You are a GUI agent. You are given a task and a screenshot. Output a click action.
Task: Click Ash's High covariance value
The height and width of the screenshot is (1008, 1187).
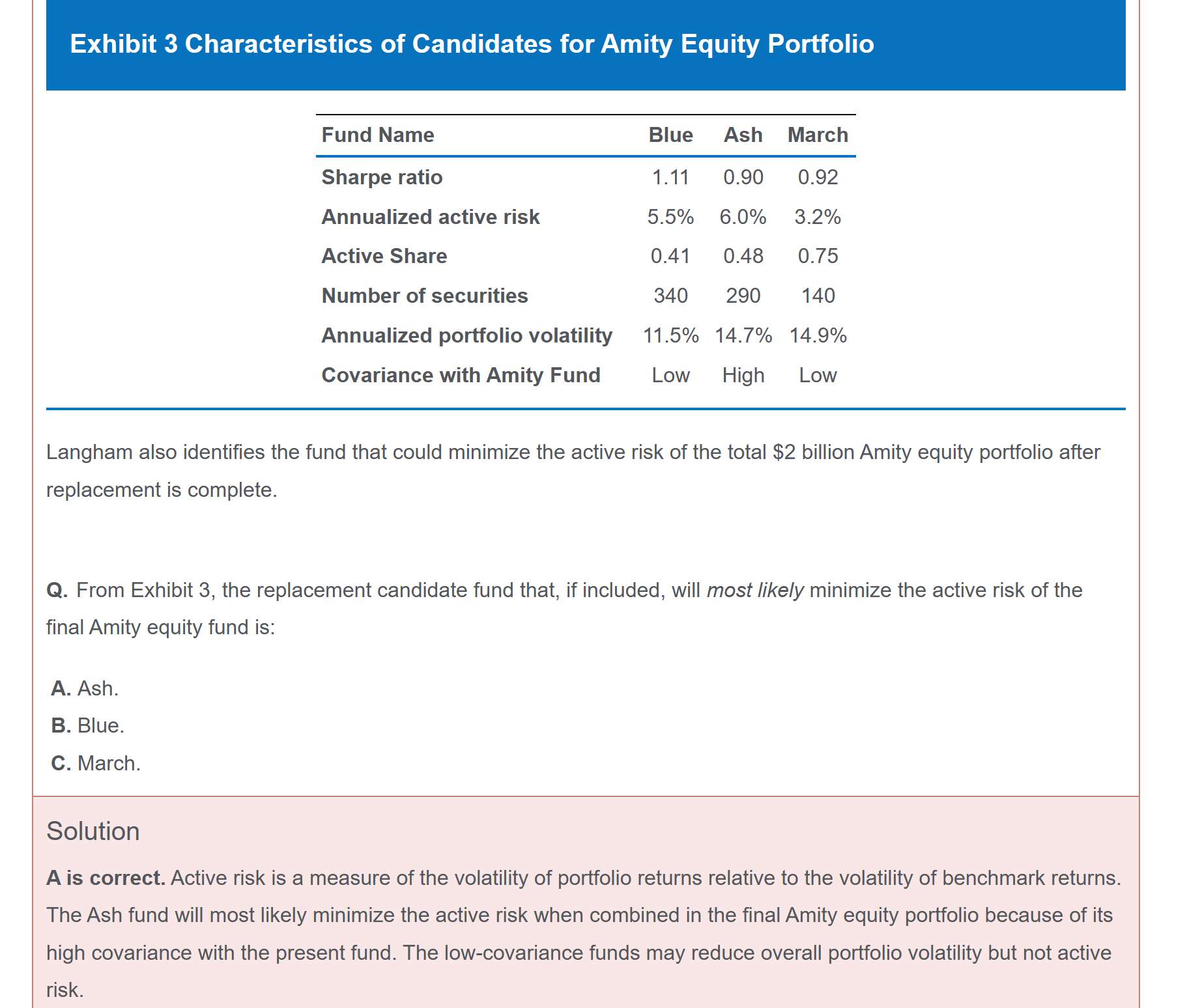pos(743,375)
